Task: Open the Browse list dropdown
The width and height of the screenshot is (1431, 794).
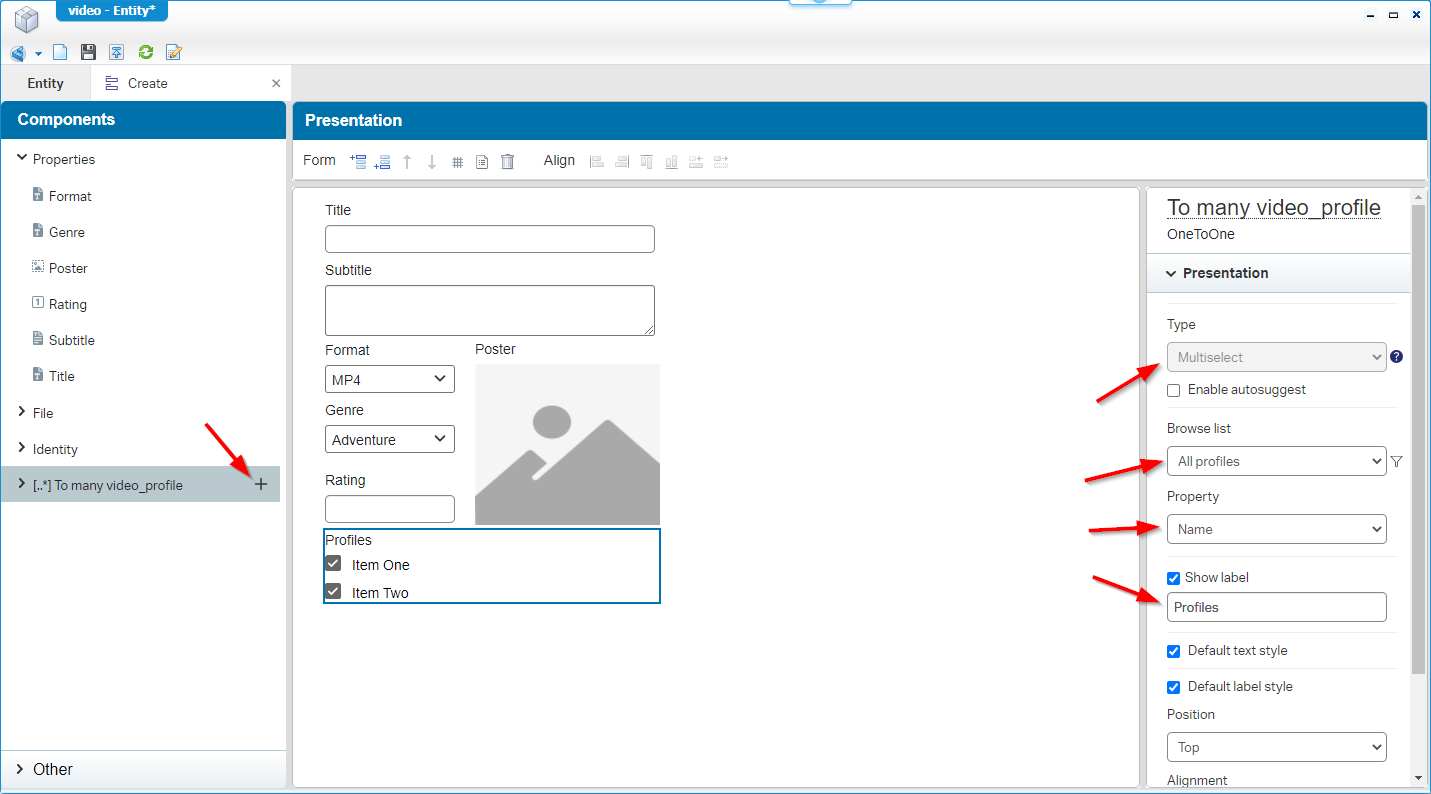Action: tap(1276, 461)
